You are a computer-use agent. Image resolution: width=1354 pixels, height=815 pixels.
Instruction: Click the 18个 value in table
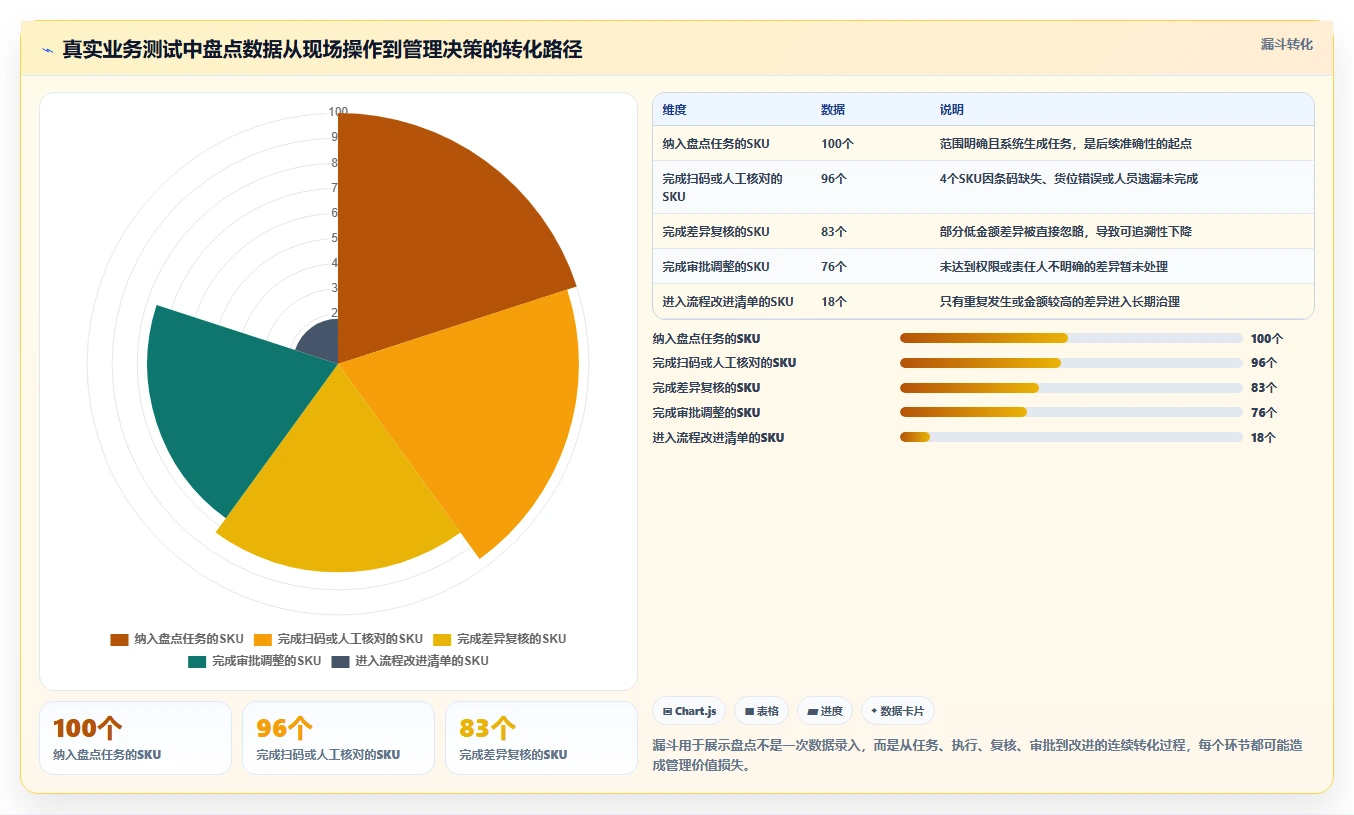tap(834, 302)
